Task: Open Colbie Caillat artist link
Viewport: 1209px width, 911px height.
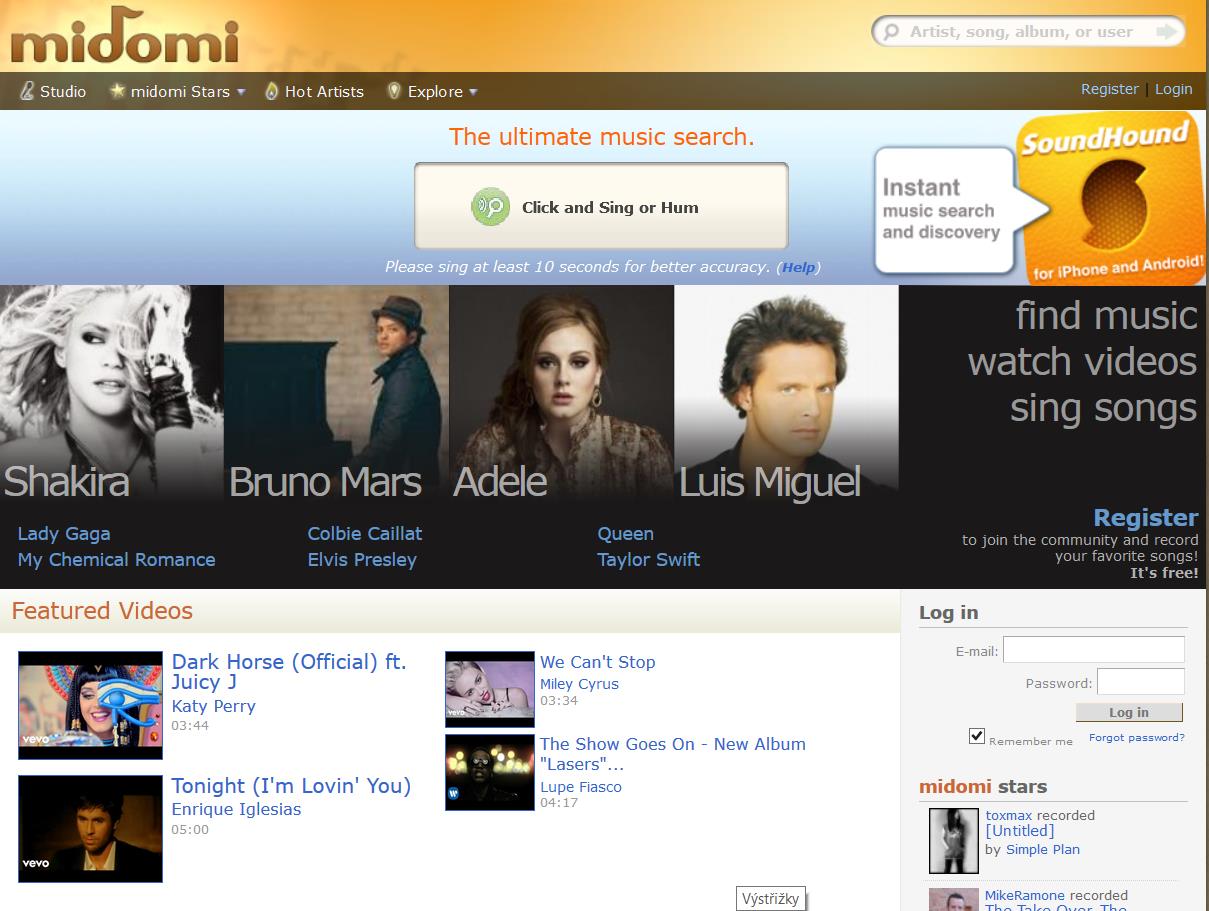Action: click(365, 533)
